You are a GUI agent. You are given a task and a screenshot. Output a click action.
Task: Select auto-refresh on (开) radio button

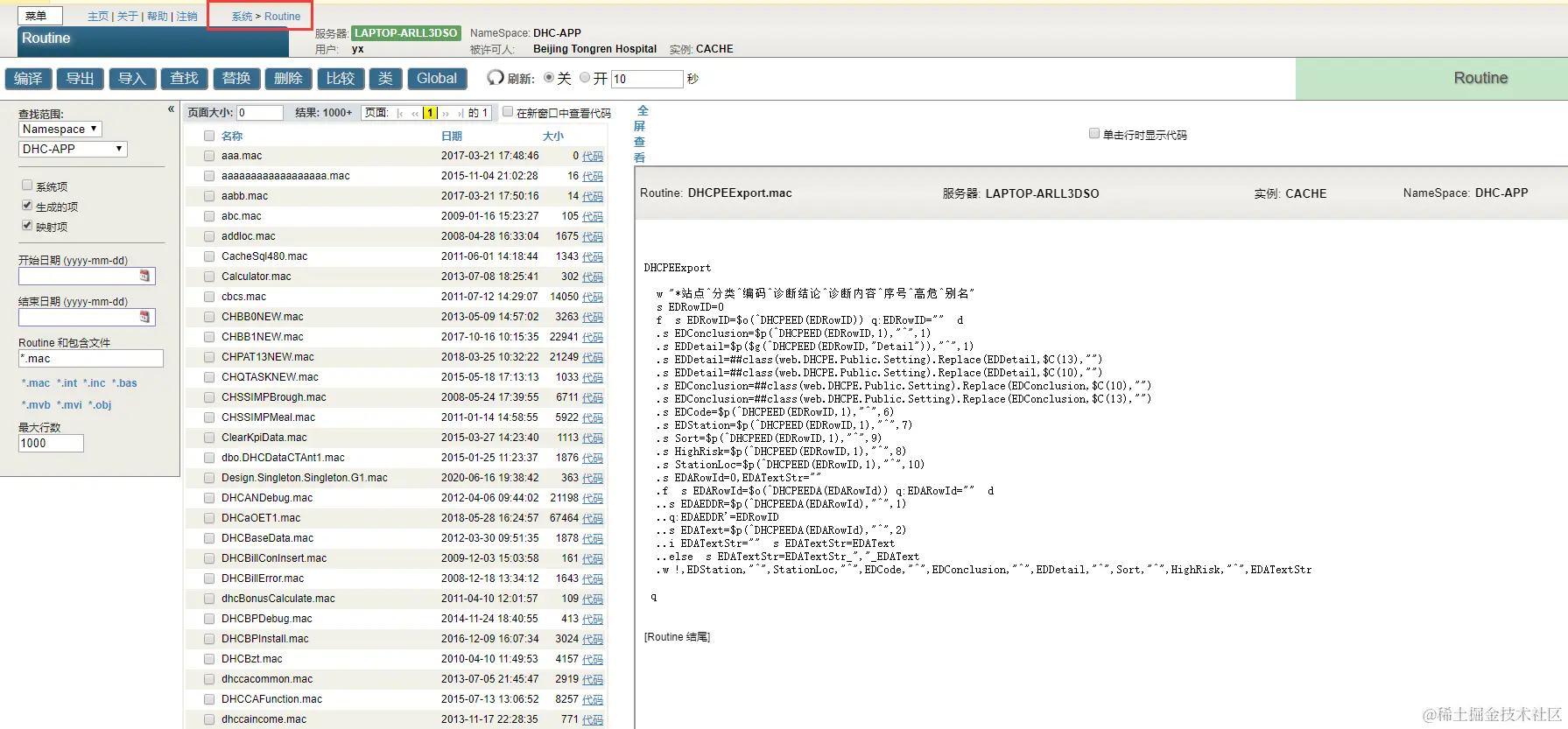585,77
